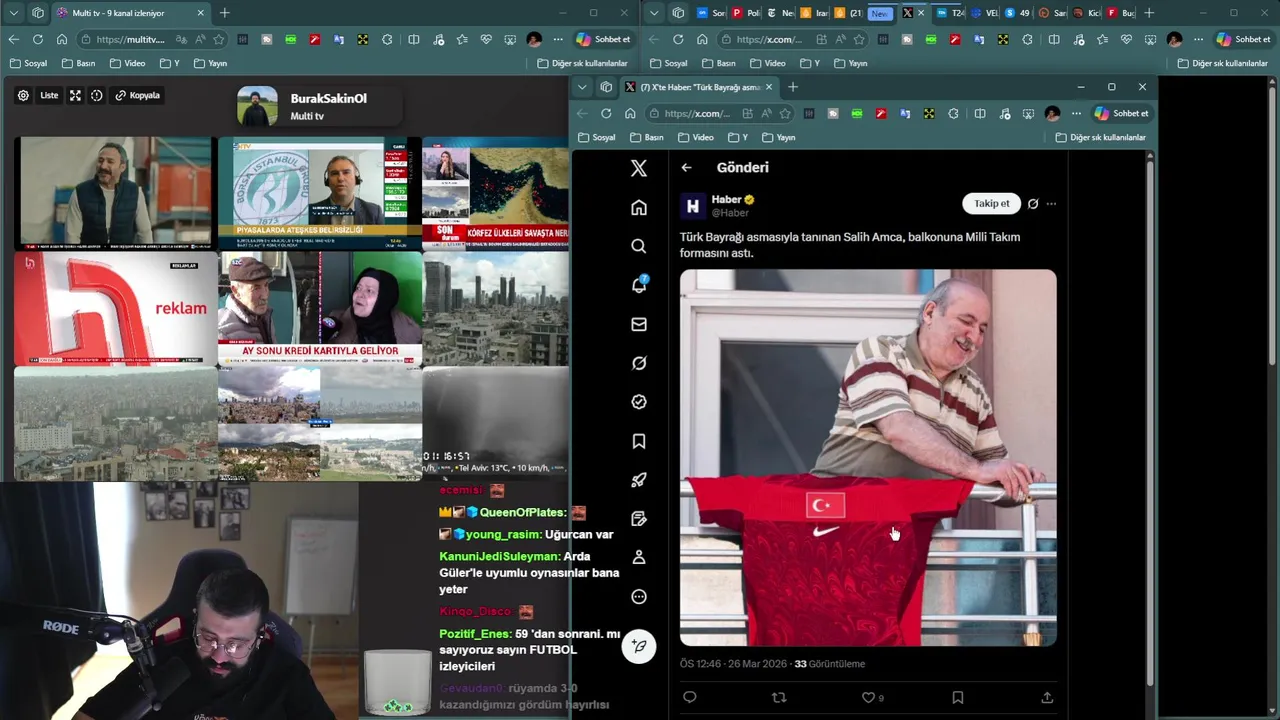Expand Diğer sık kullanılanlar in Multi tv window
The image size is (1280, 720).
(x=582, y=63)
